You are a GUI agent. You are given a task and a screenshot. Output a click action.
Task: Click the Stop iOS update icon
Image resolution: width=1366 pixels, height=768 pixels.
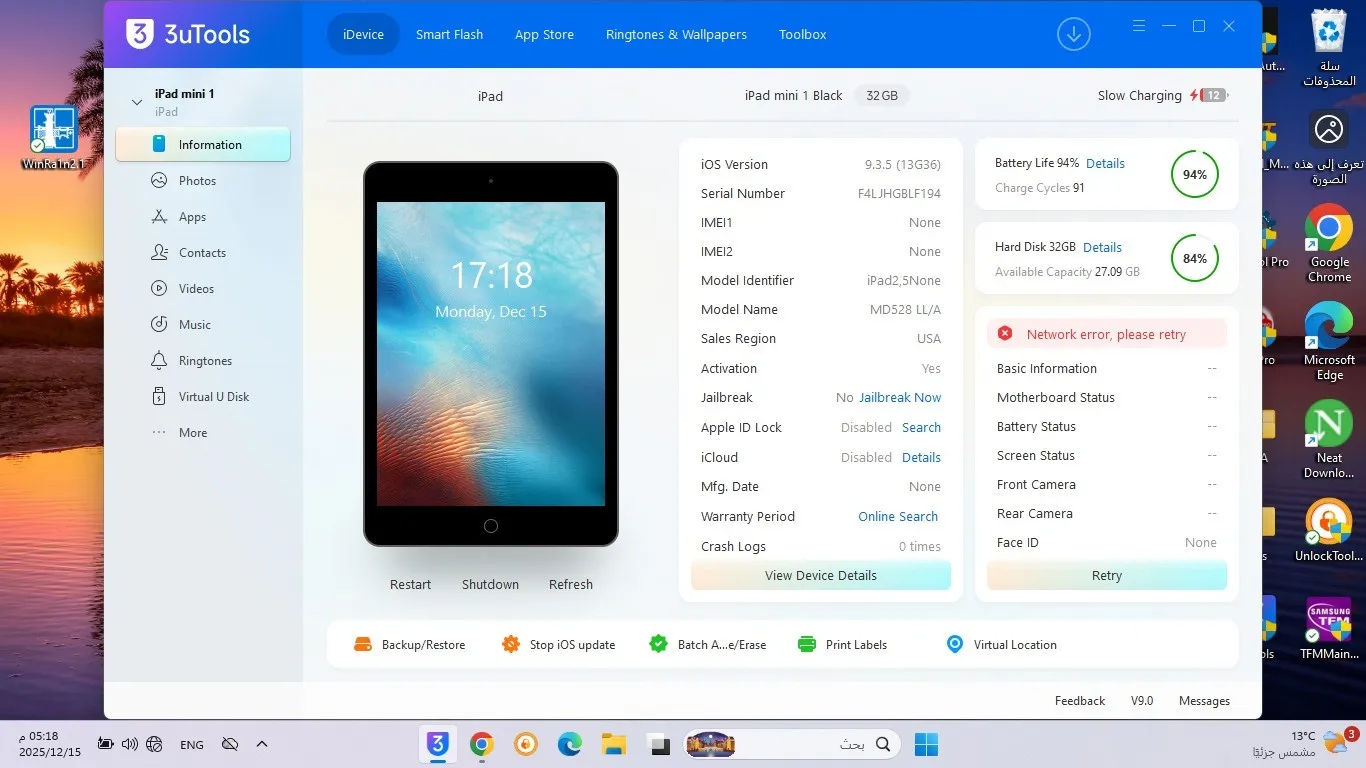click(511, 645)
